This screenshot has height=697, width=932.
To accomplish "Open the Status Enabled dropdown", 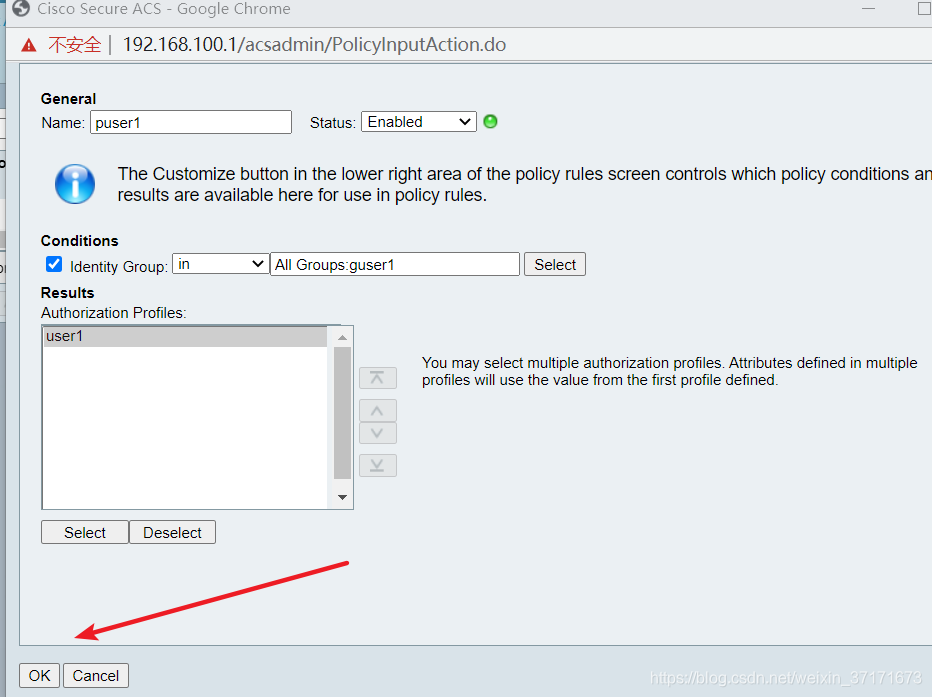I will point(418,122).
